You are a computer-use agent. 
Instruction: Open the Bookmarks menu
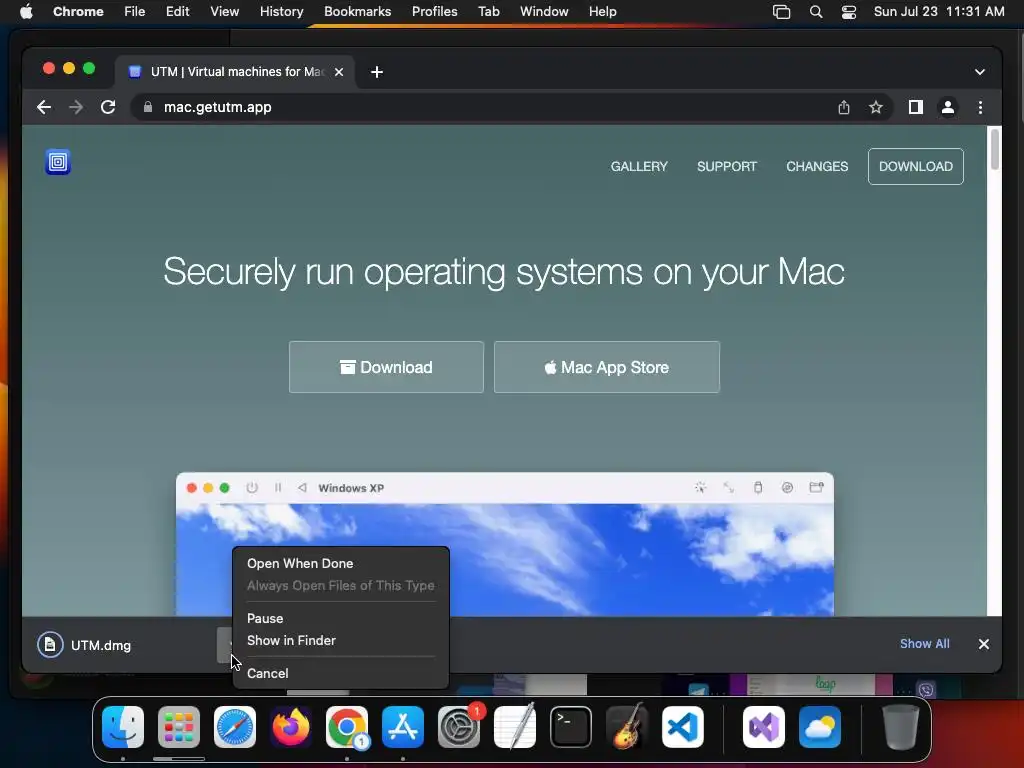(357, 12)
